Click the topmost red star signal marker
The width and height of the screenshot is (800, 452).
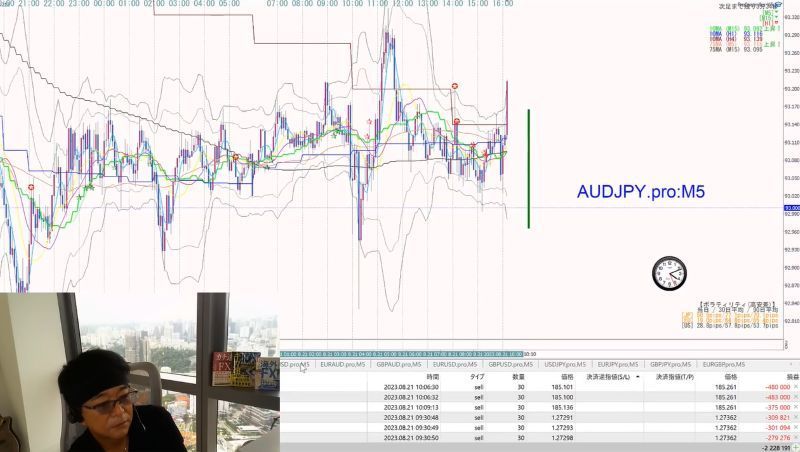[x=455, y=86]
